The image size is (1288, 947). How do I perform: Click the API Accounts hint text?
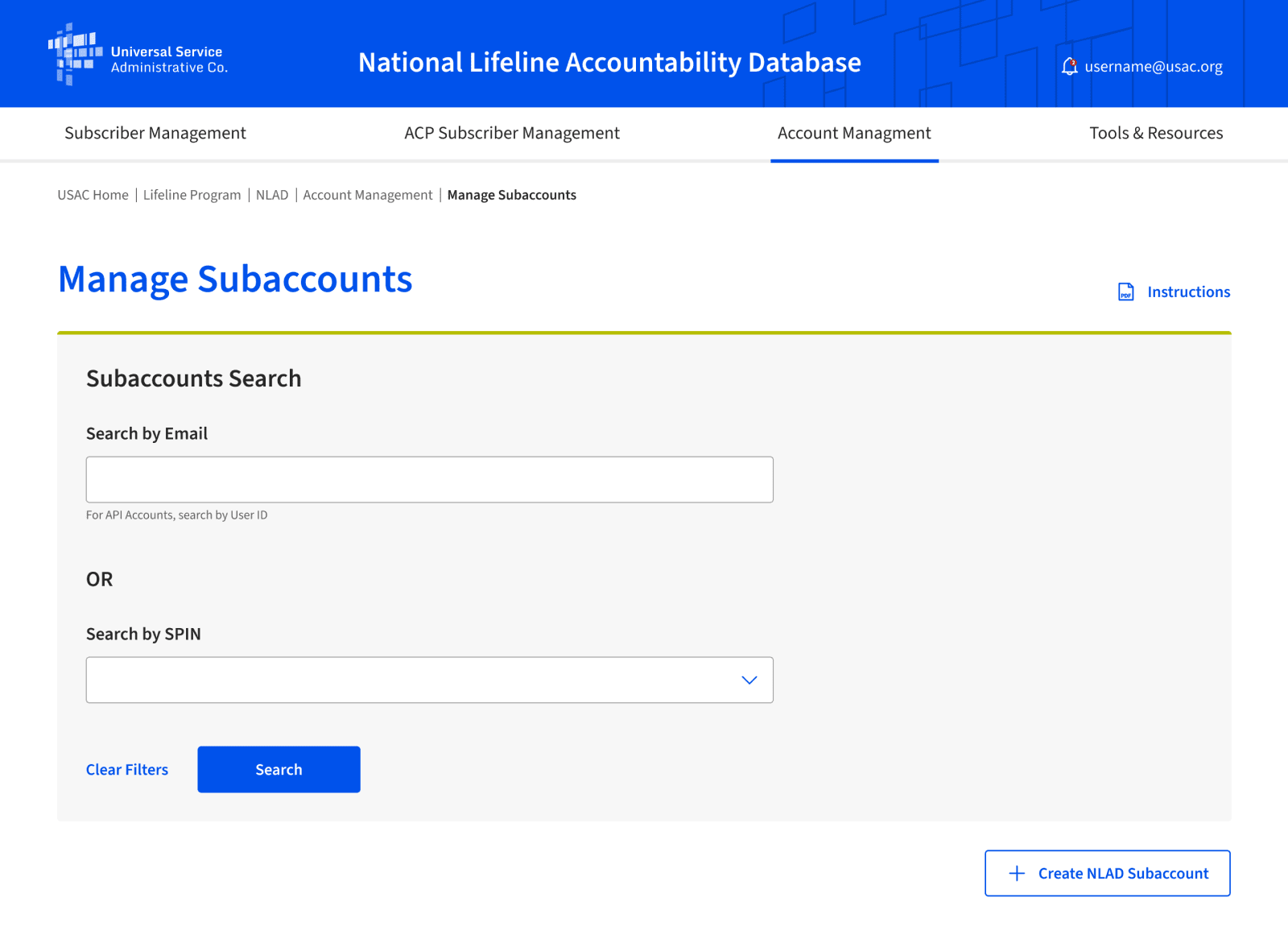[176, 515]
